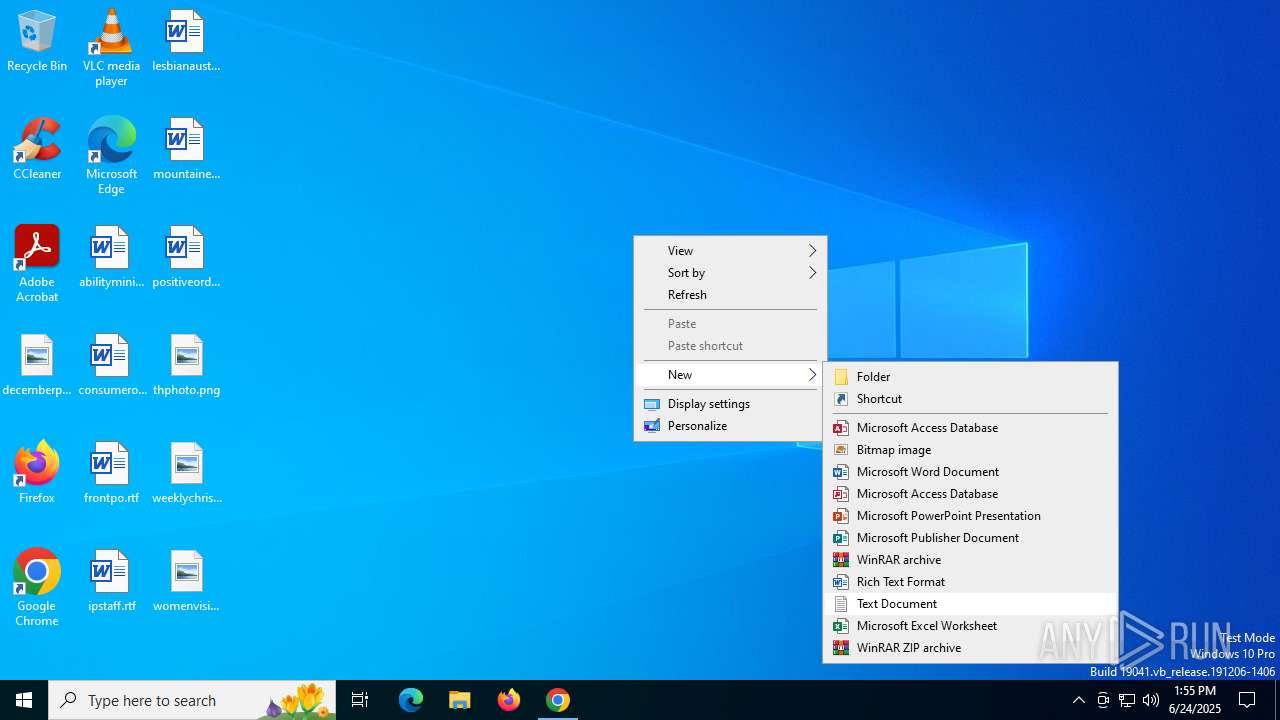Open the volume control in system tray
The height and width of the screenshot is (720, 1280).
(1151, 700)
